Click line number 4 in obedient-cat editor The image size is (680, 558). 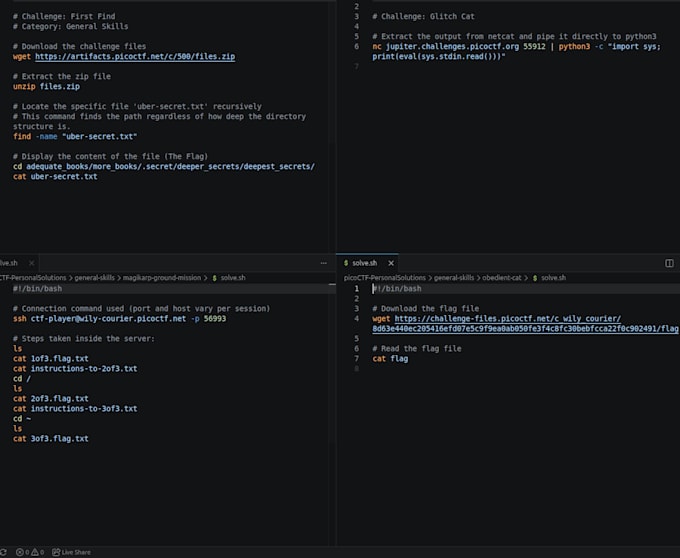coord(356,319)
